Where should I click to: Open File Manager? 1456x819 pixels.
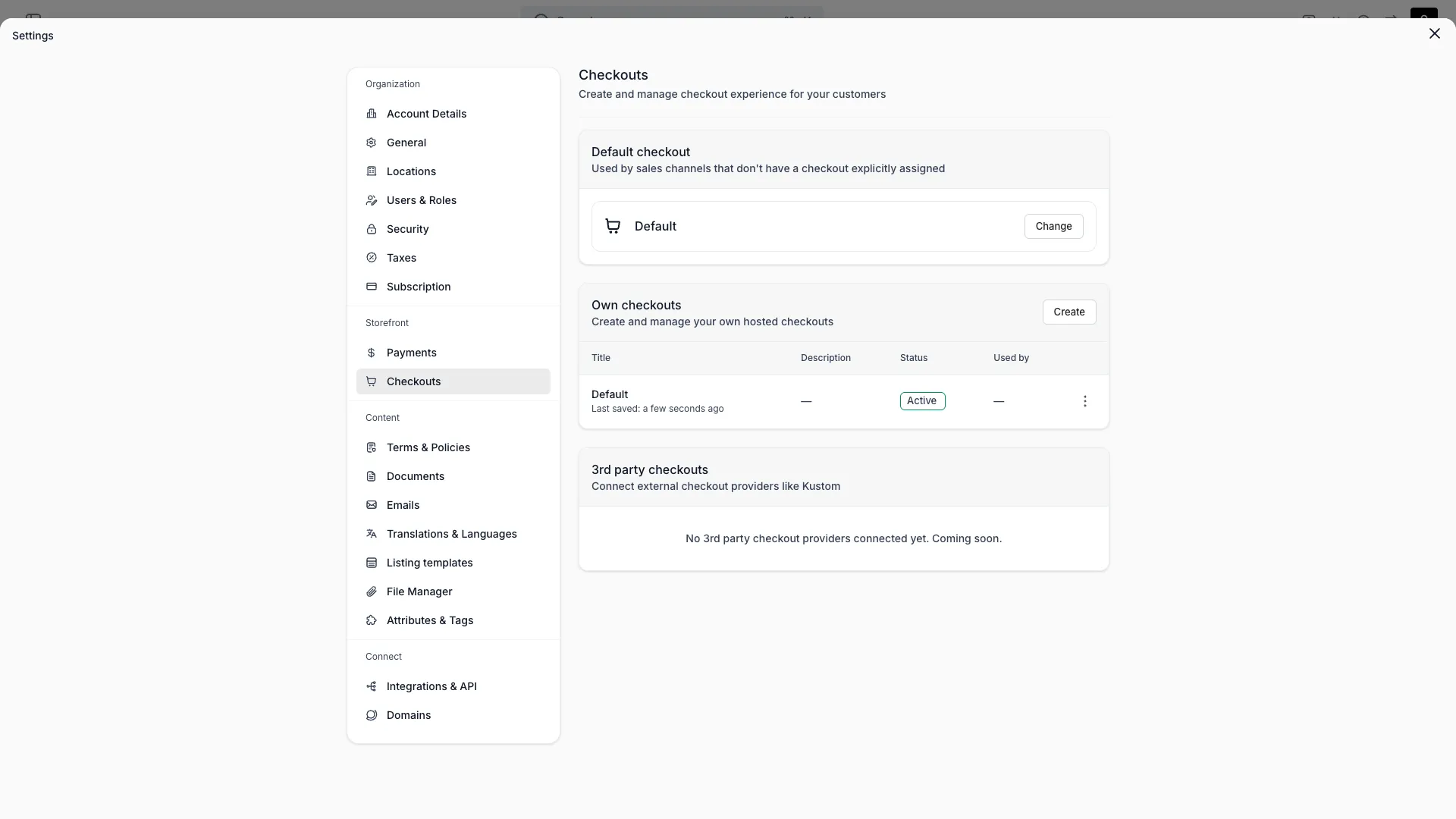tap(453, 591)
